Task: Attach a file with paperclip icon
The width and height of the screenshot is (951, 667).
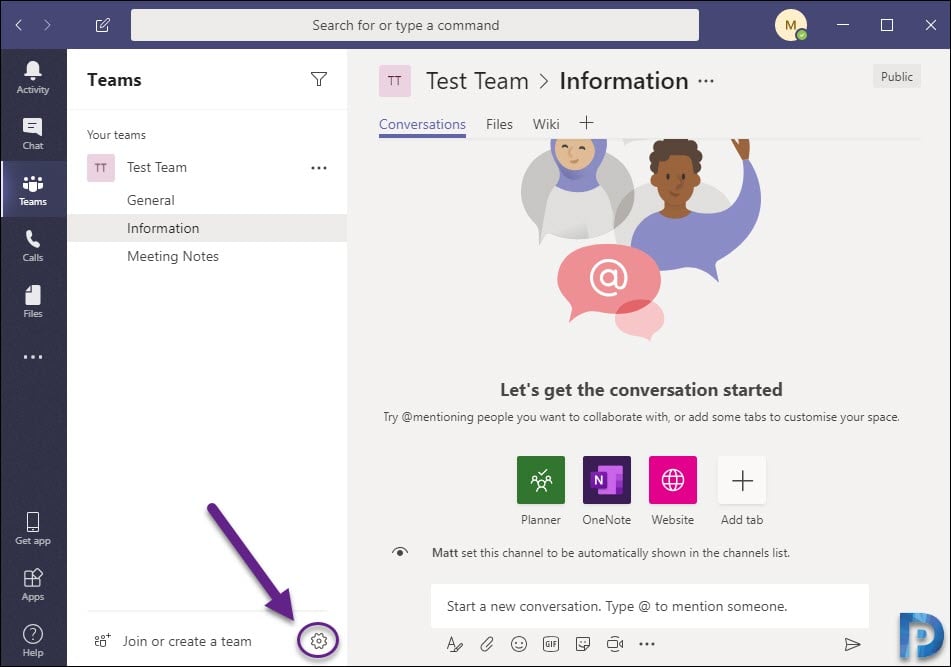Action: [x=486, y=644]
